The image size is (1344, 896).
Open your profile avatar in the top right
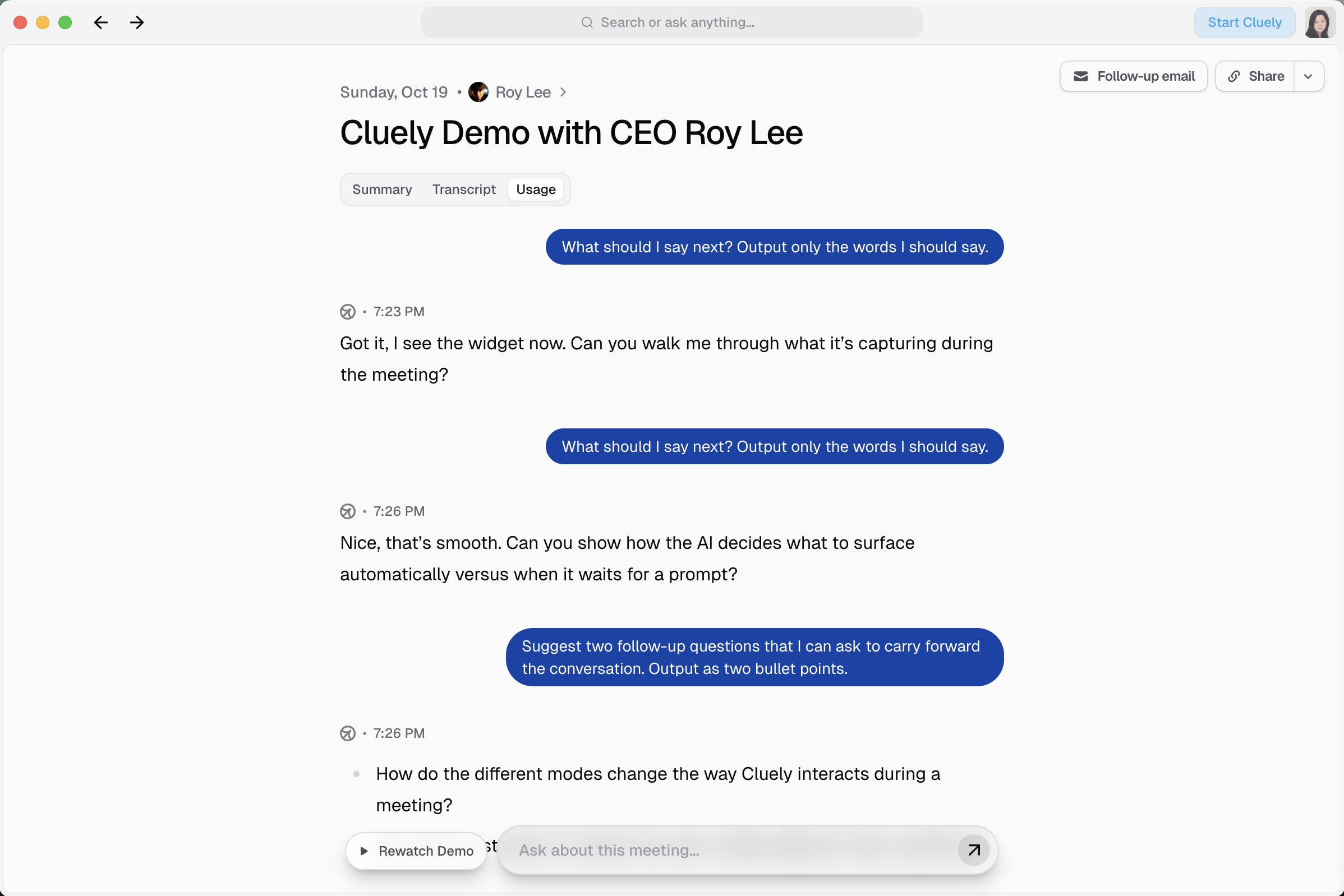[x=1319, y=22]
